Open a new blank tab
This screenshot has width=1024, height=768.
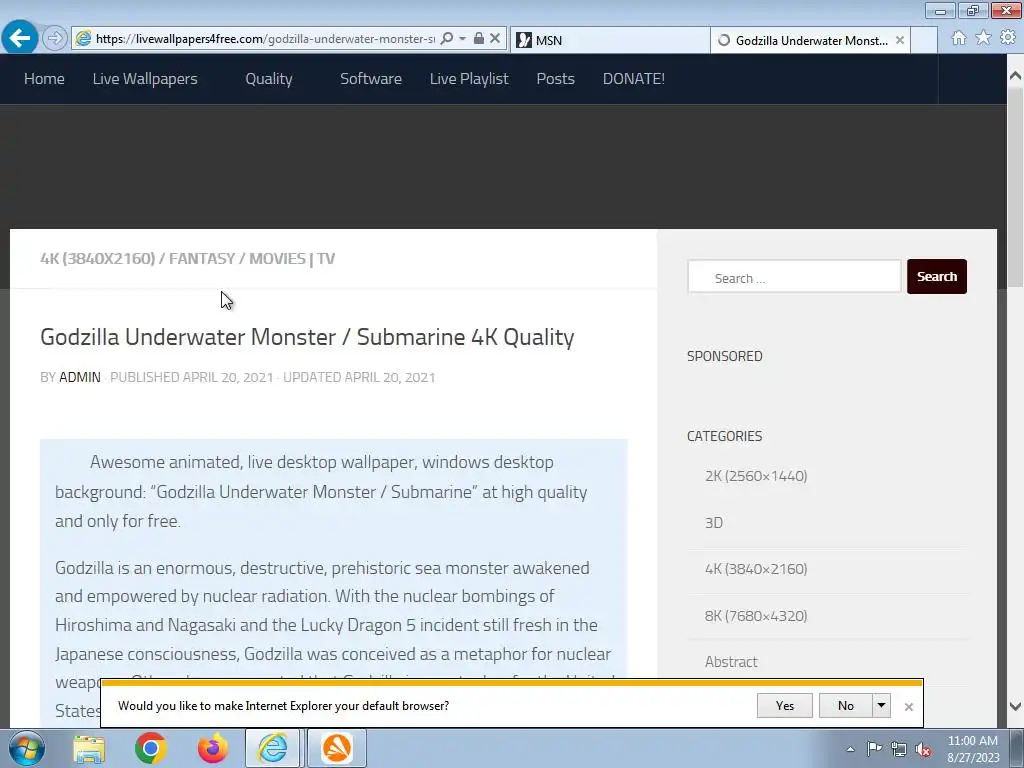[924, 40]
